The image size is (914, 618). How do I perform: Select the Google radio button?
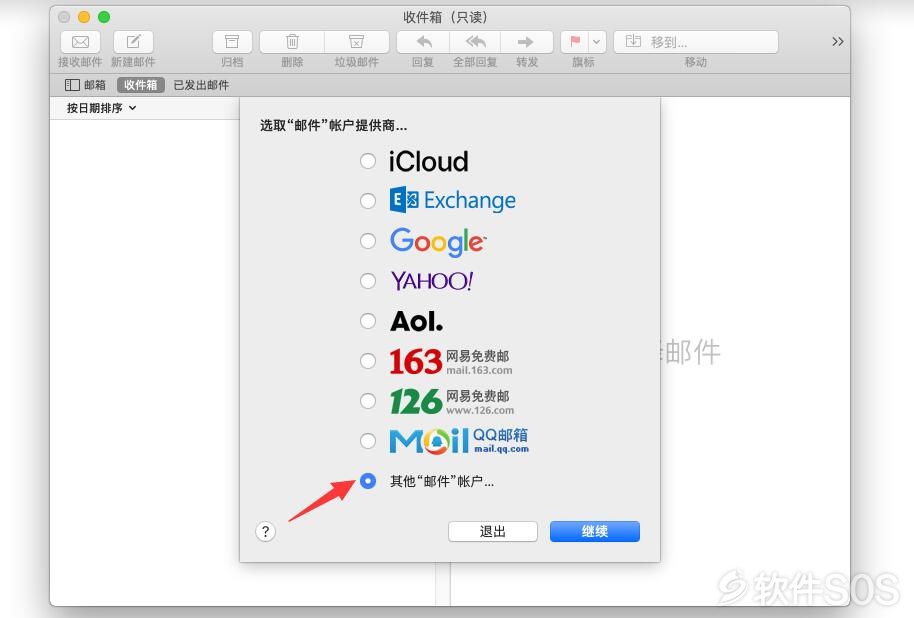pyautogui.click(x=368, y=241)
